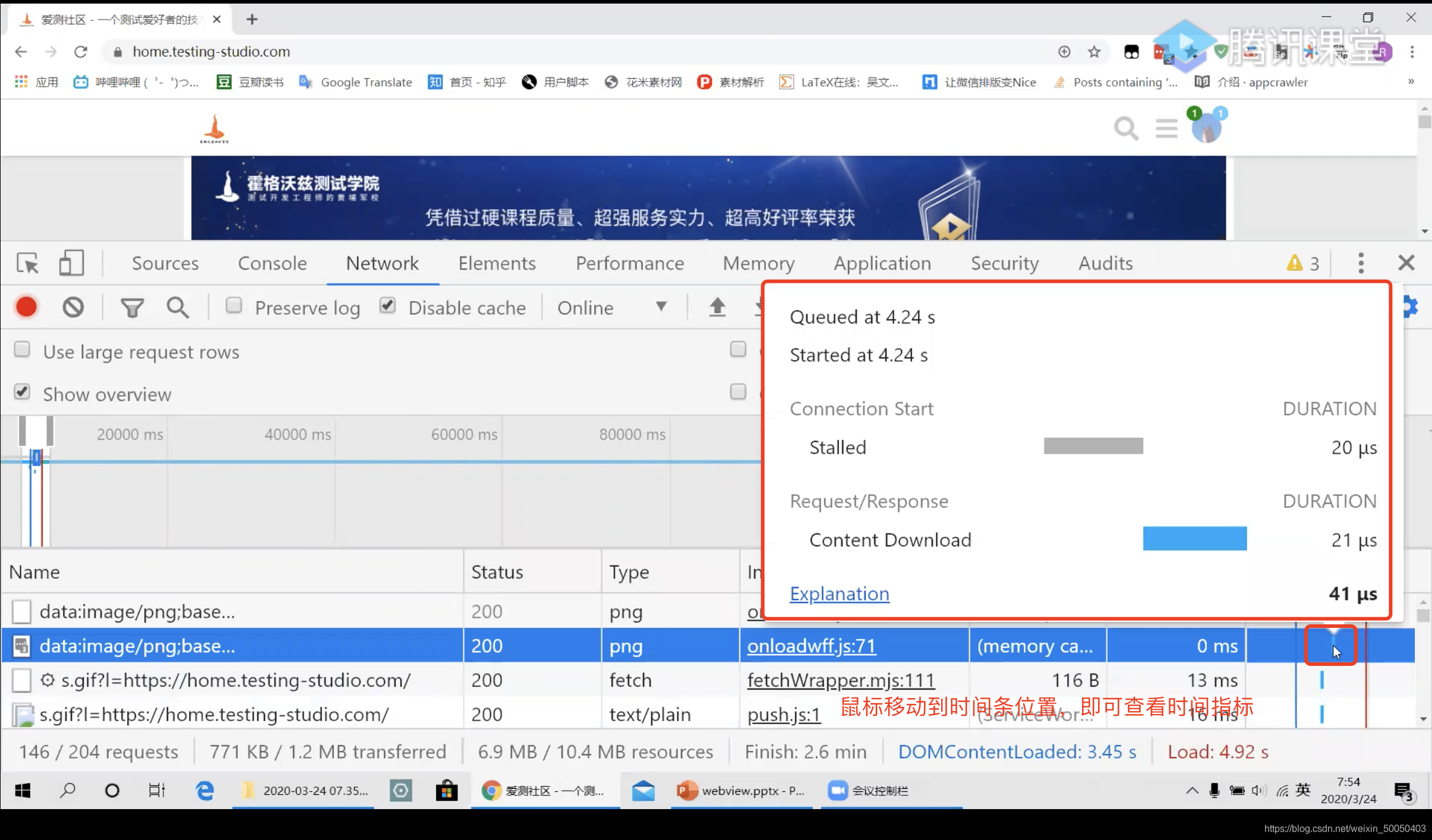1432x840 pixels.
Task: Enable the Preserve log checkbox
Action: (234, 305)
